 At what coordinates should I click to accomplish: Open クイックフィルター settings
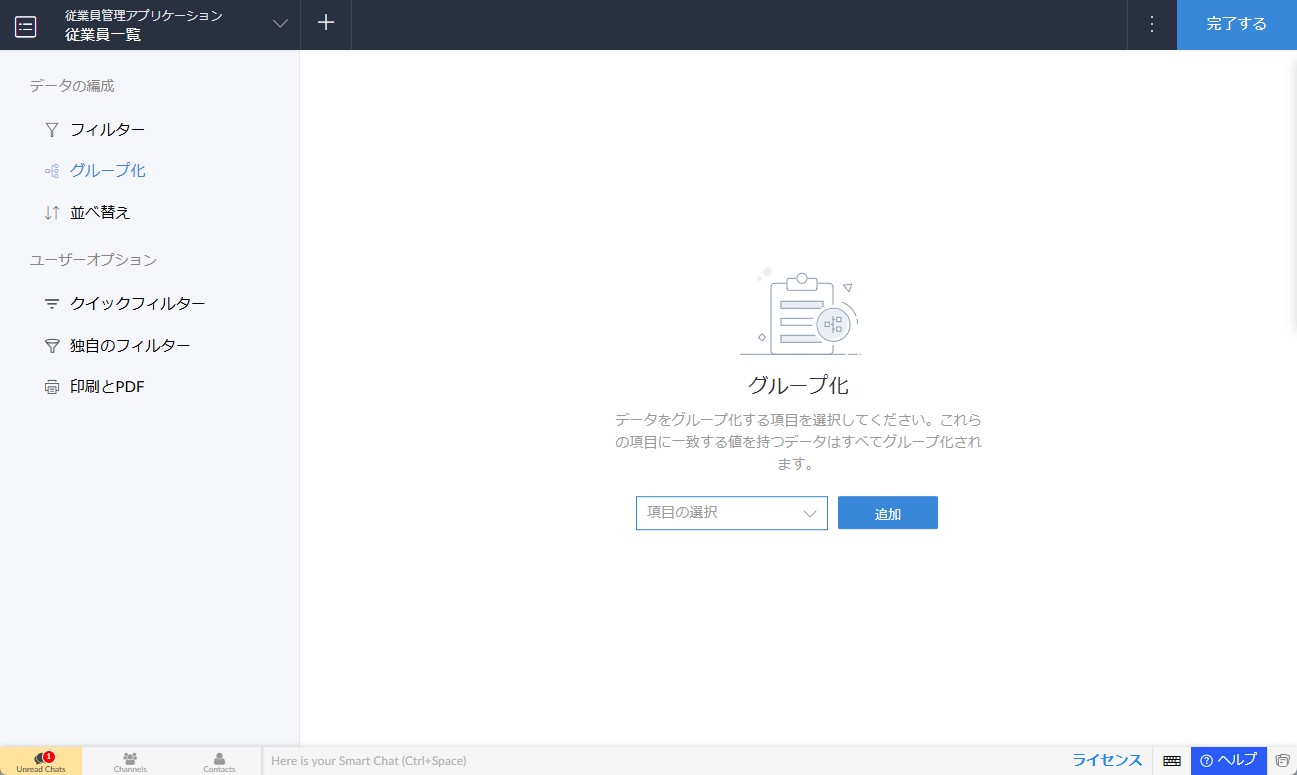[x=137, y=304]
